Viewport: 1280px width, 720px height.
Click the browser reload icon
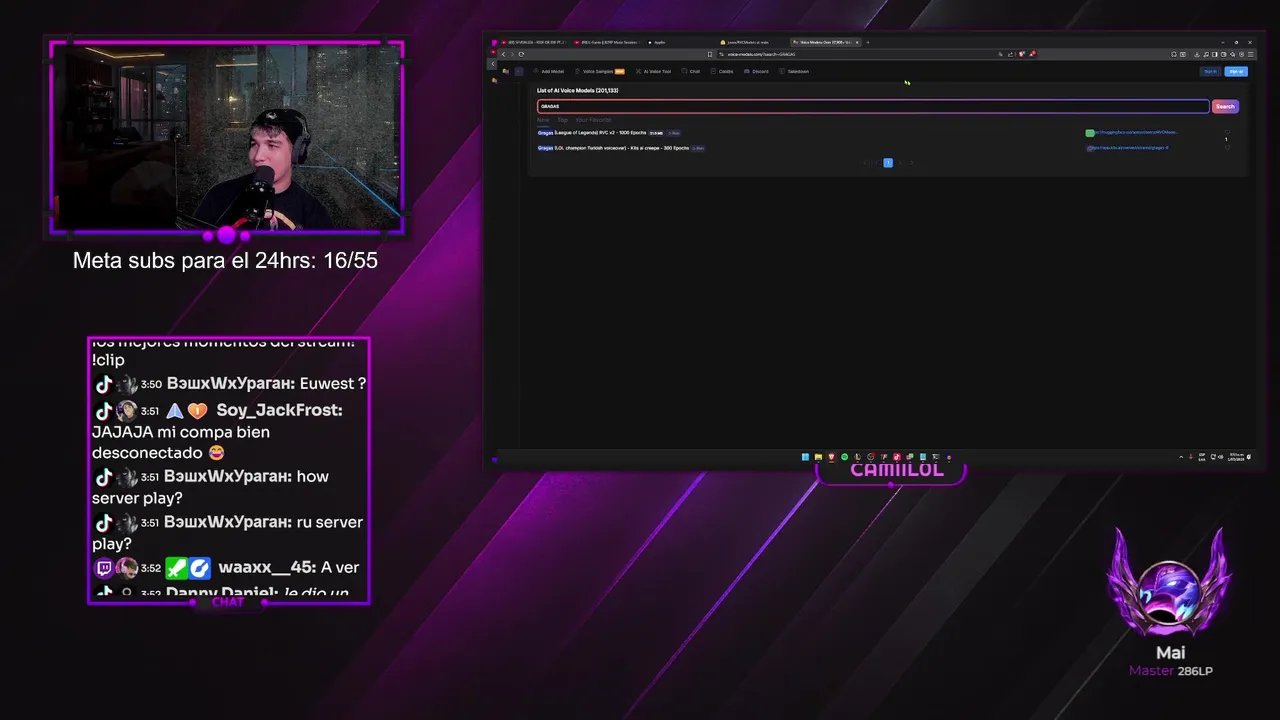coord(521,54)
